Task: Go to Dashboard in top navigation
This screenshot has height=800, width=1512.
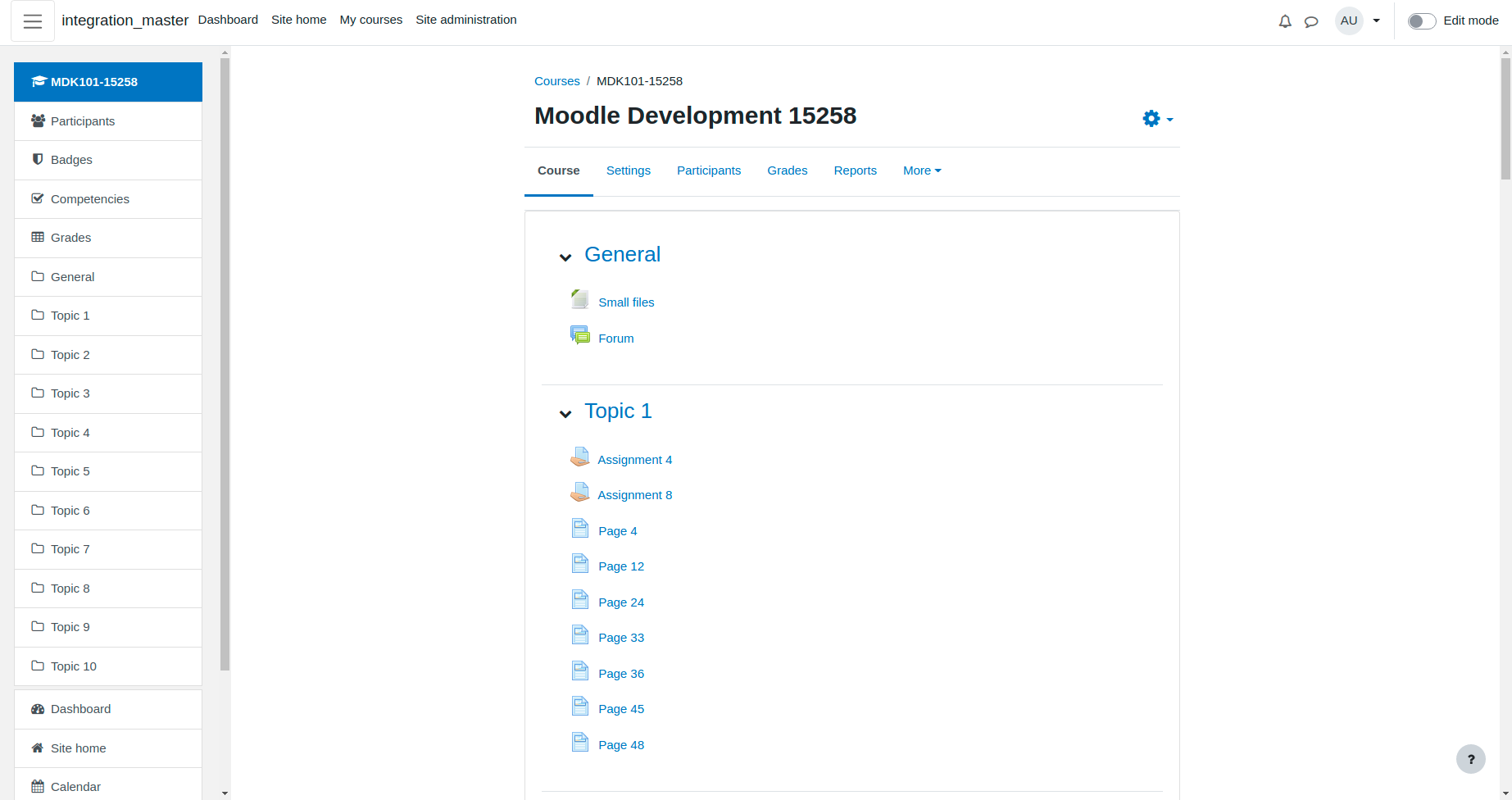Action: tap(228, 20)
